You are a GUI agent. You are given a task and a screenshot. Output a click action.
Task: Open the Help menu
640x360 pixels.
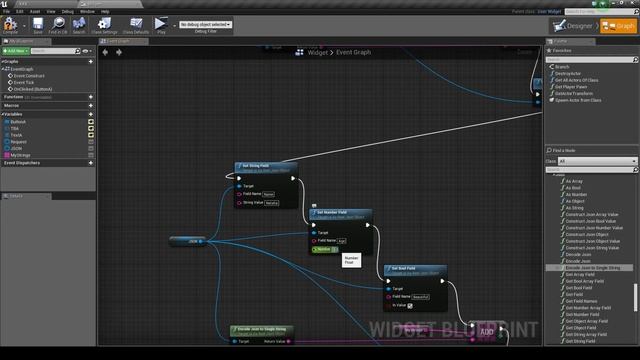[105, 11]
